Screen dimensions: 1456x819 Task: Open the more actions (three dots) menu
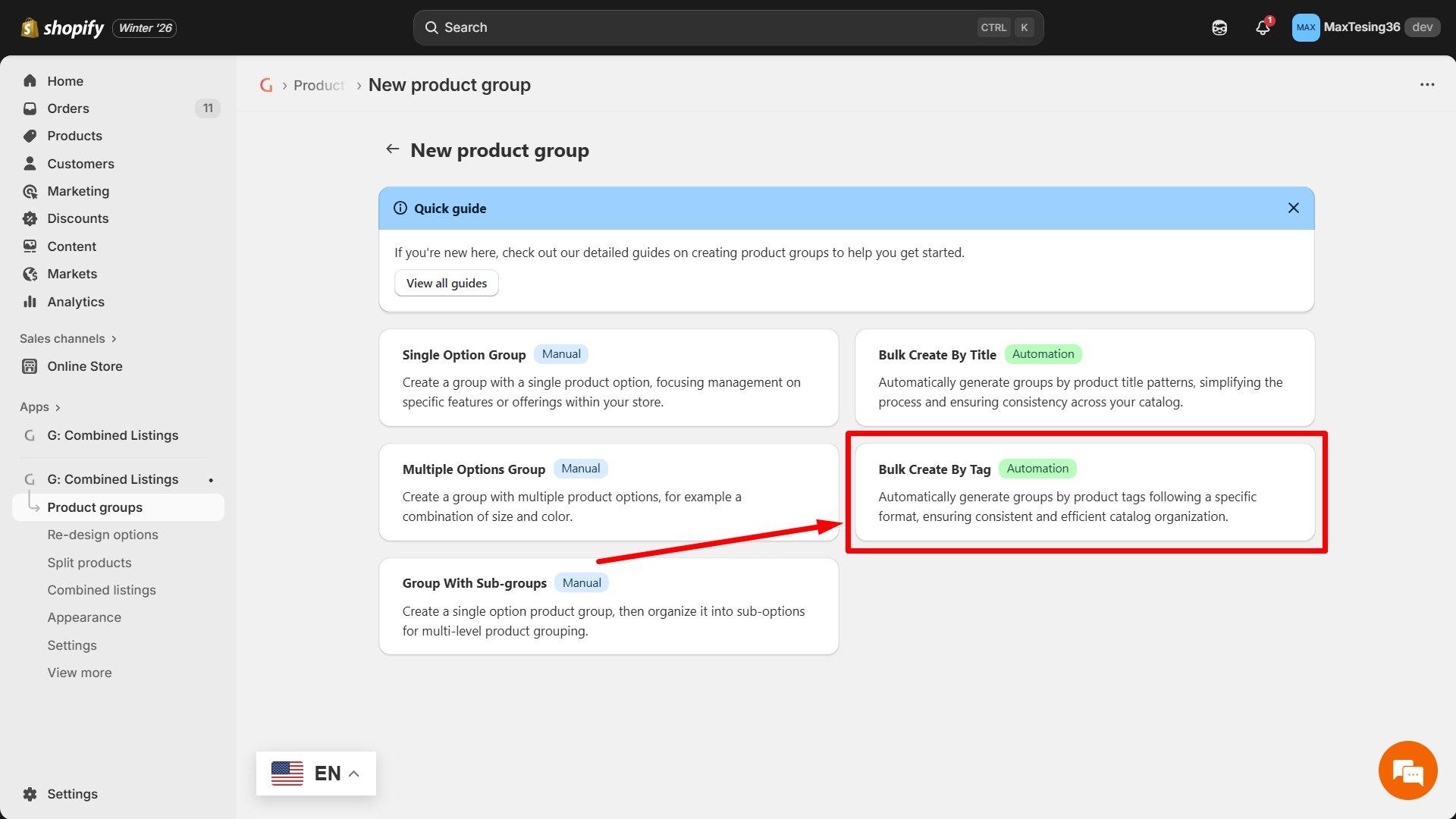1427,84
